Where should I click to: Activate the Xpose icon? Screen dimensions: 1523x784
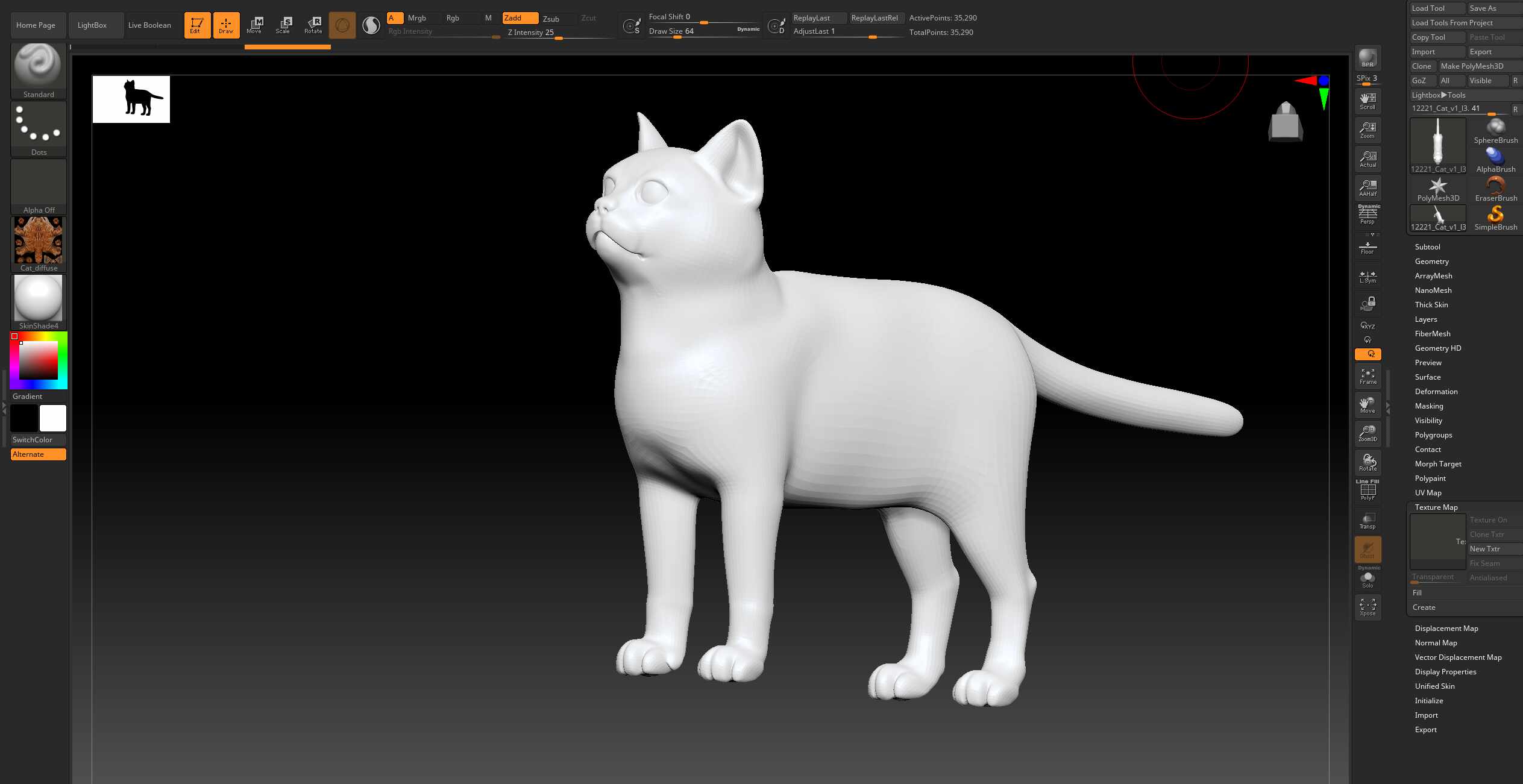point(1368,607)
